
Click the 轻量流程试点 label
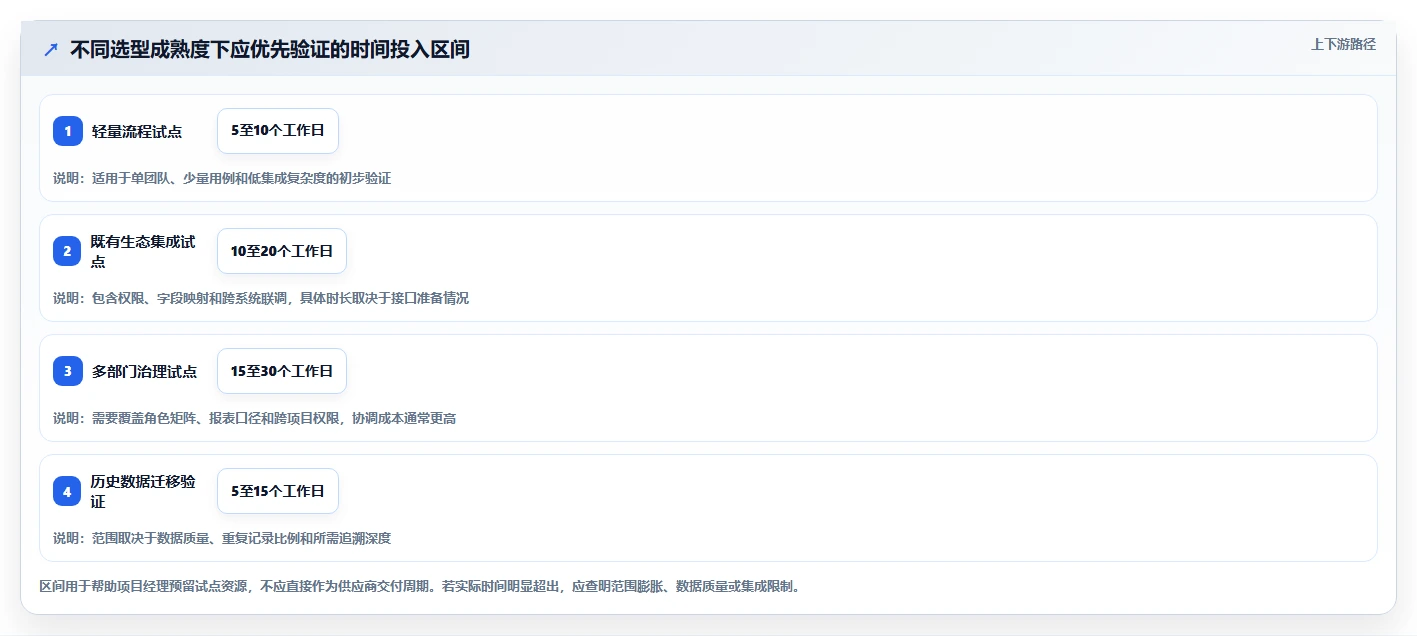point(137,132)
